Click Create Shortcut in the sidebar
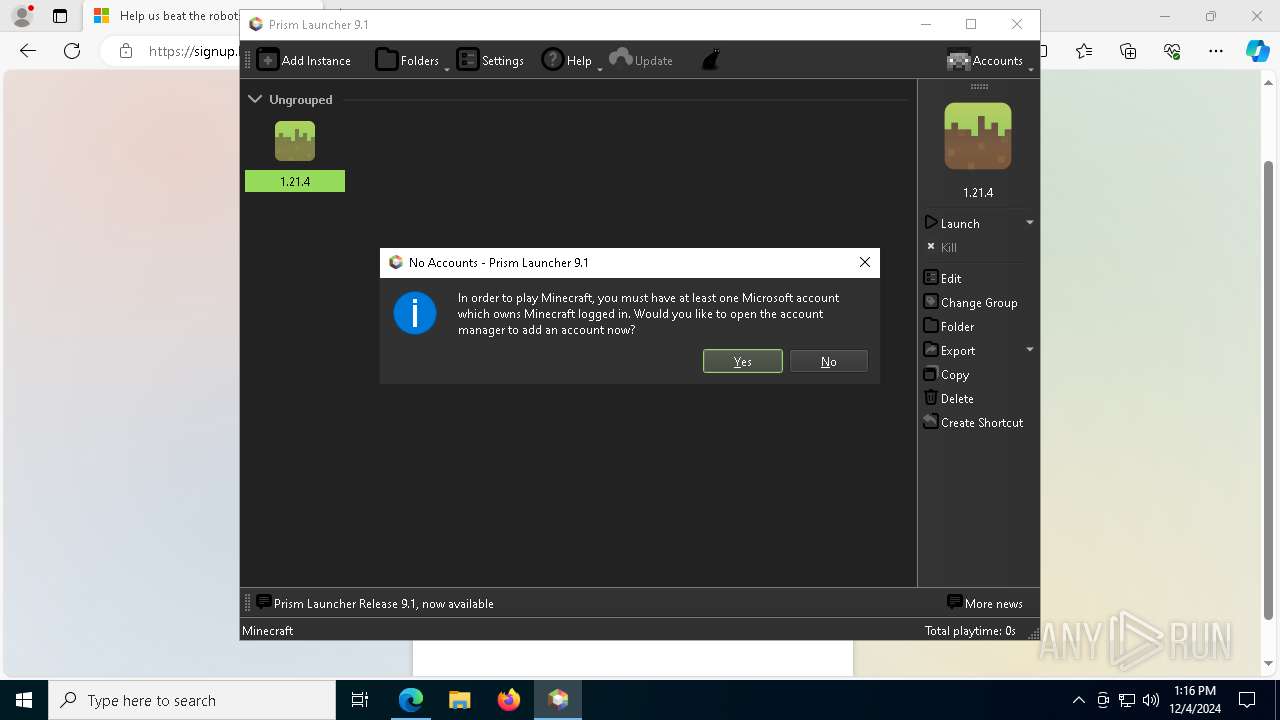The height and width of the screenshot is (720, 1280). pyautogui.click(x=973, y=422)
